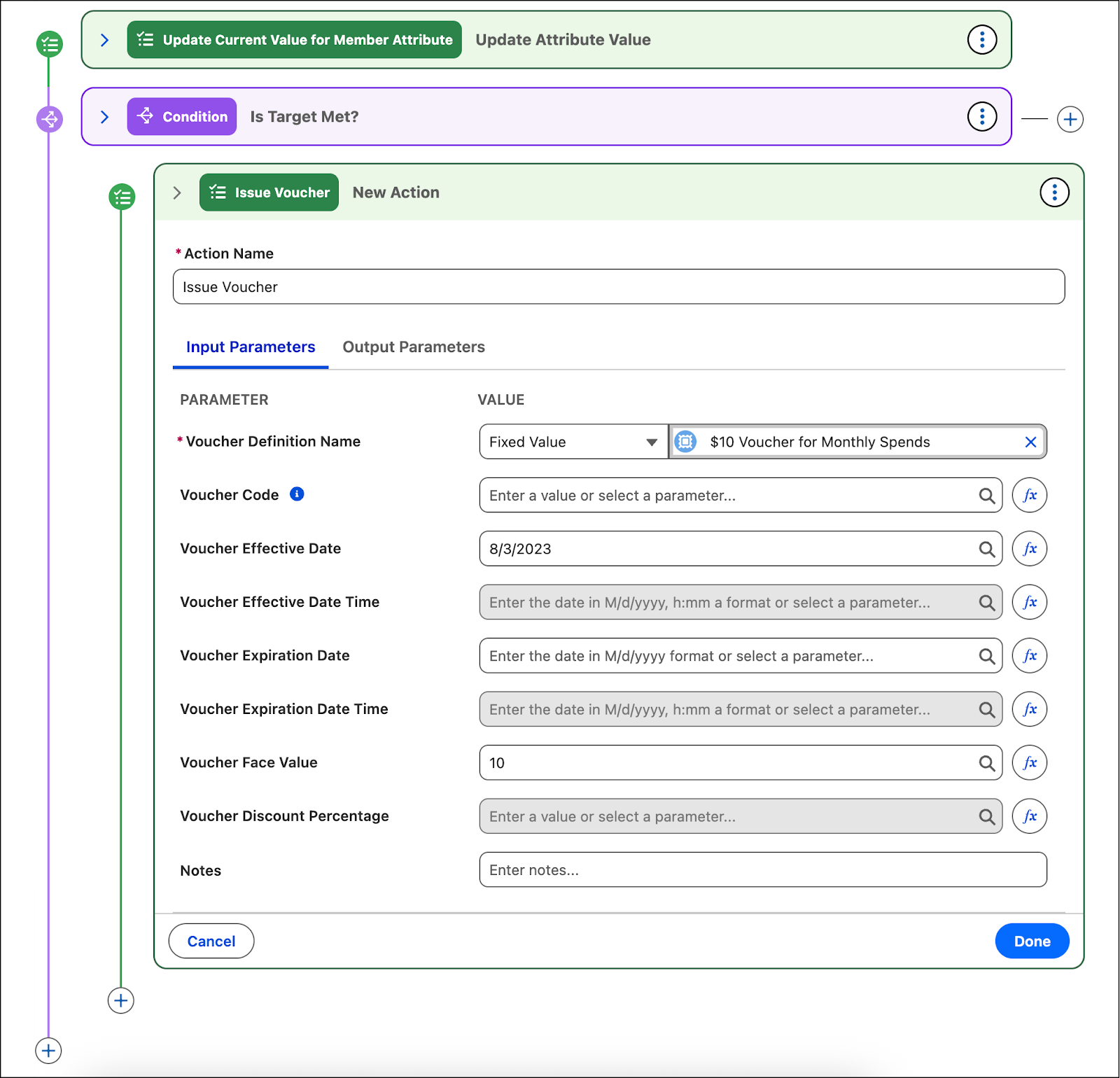1120x1078 pixels.
Task: Show Voucher Code info tooltip icon
Action: point(297,494)
